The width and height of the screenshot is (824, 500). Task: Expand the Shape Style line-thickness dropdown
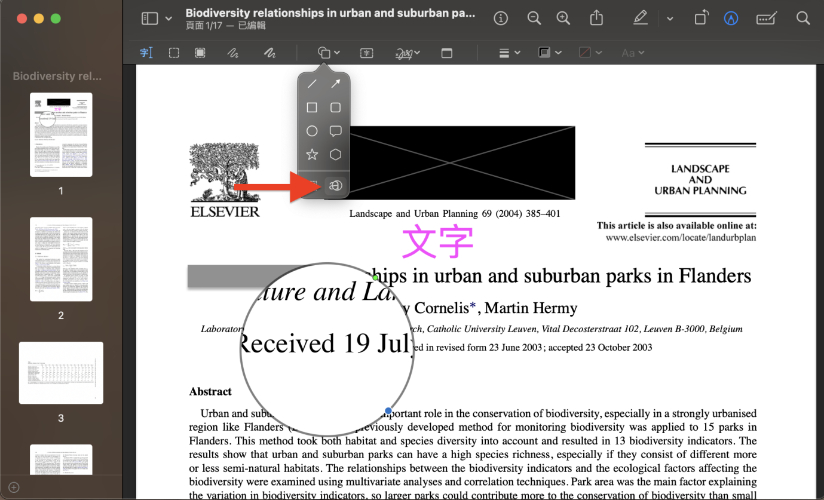click(508, 52)
